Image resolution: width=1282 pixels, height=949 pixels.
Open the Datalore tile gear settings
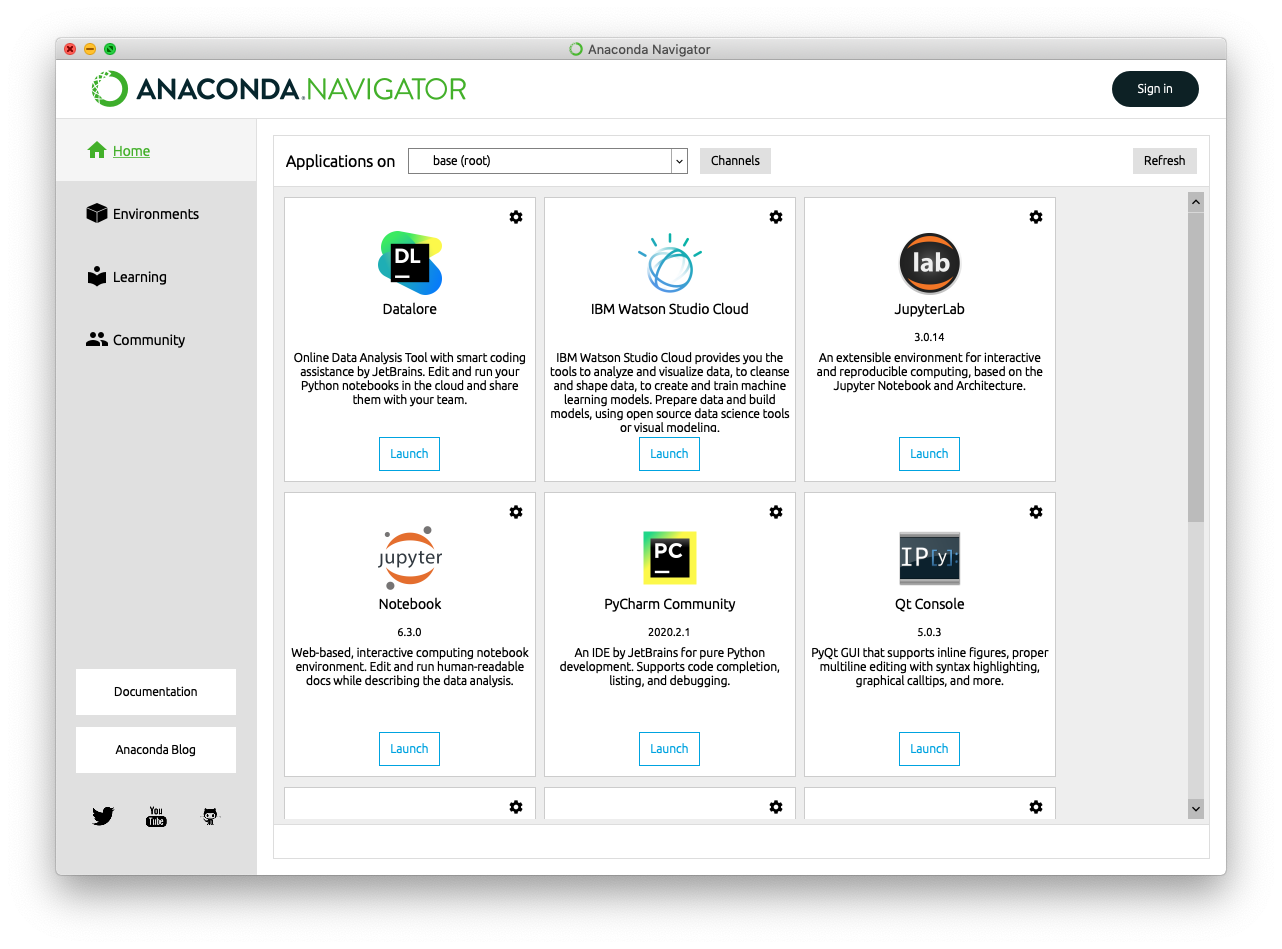516,217
